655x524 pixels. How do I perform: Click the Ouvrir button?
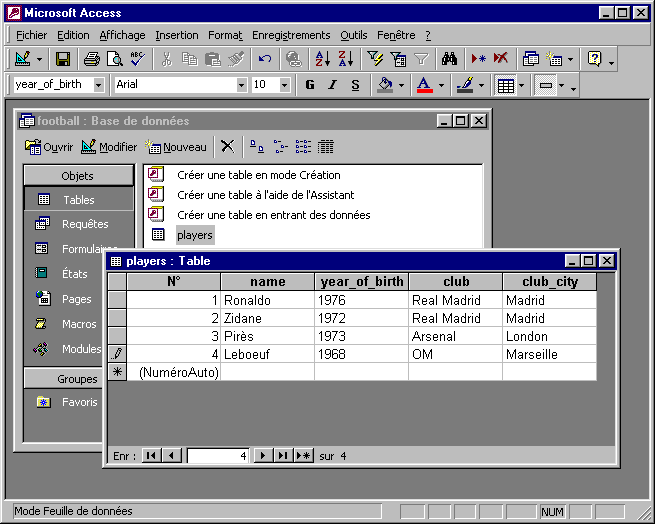49,147
